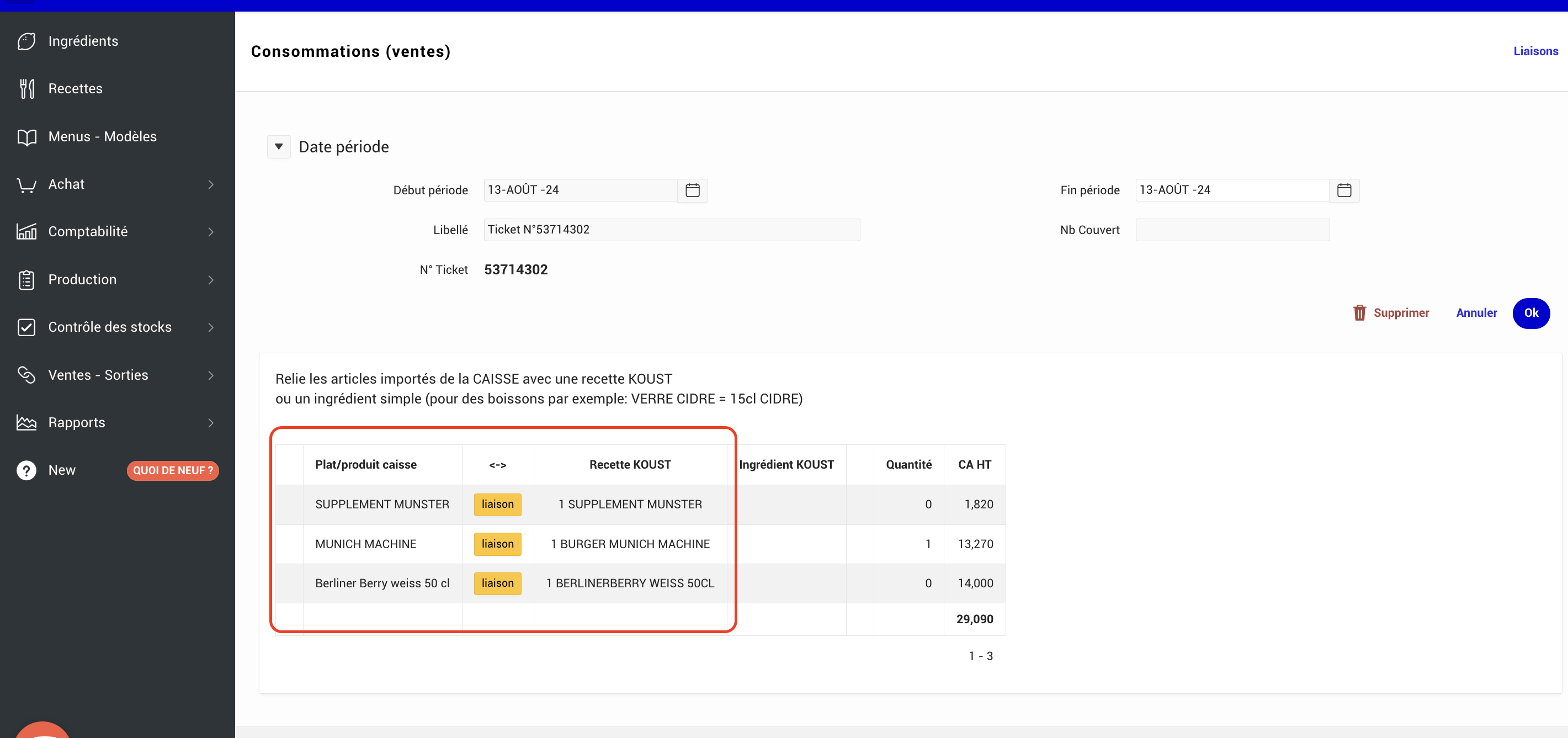Click the 'SUPPLEMENT MUNSTER' product cell
The width and height of the screenshot is (1568, 738).
pos(382,505)
